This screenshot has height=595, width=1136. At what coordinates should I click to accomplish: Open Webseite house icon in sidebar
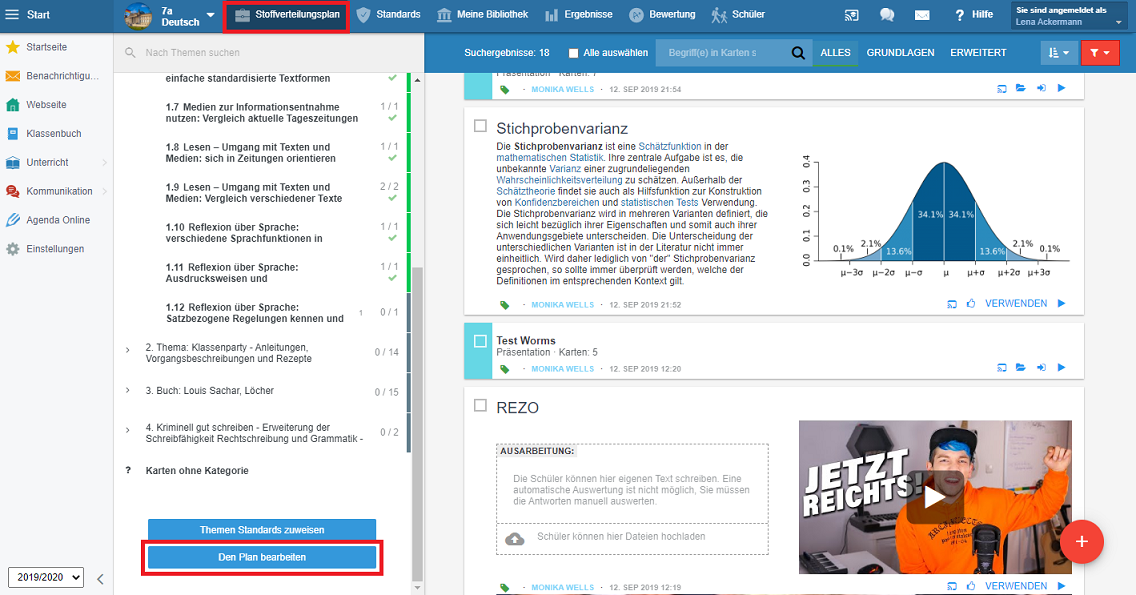pos(12,105)
